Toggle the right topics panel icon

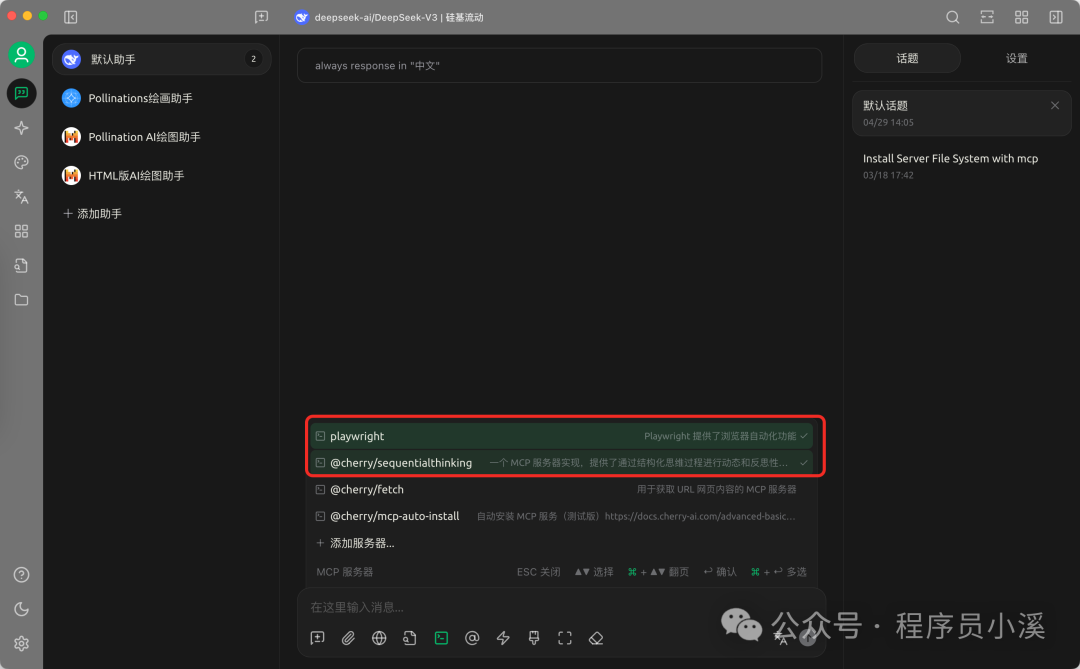coord(1056,17)
